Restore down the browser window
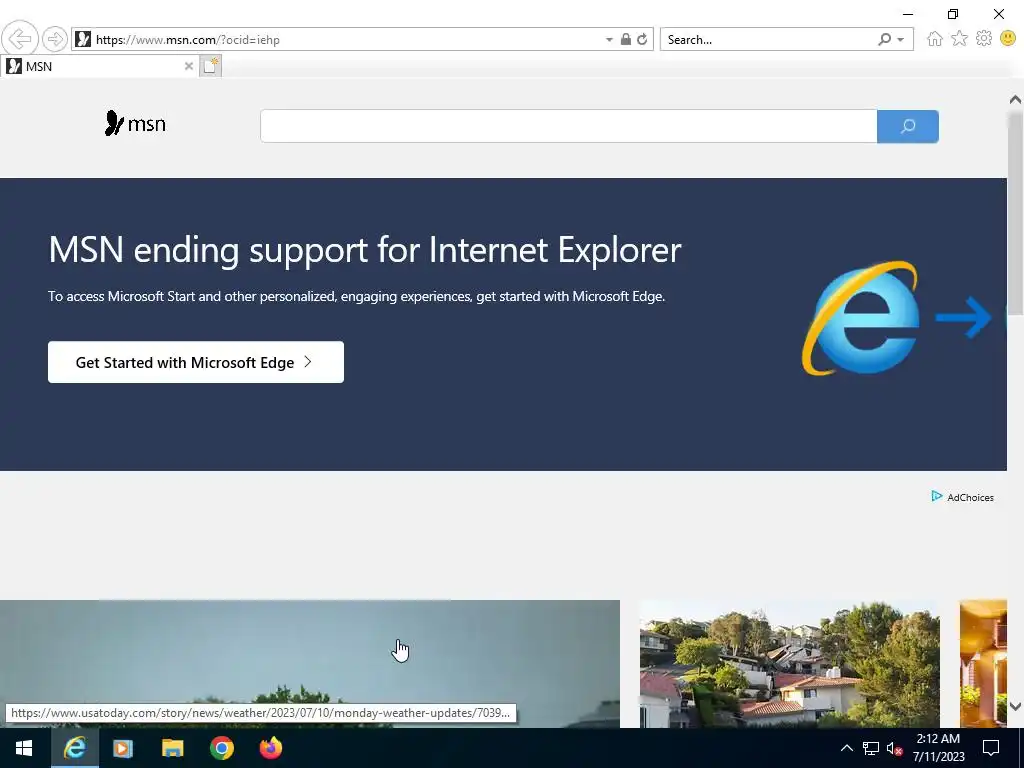The width and height of the screenshot is (1024, 768). point(953,14)
